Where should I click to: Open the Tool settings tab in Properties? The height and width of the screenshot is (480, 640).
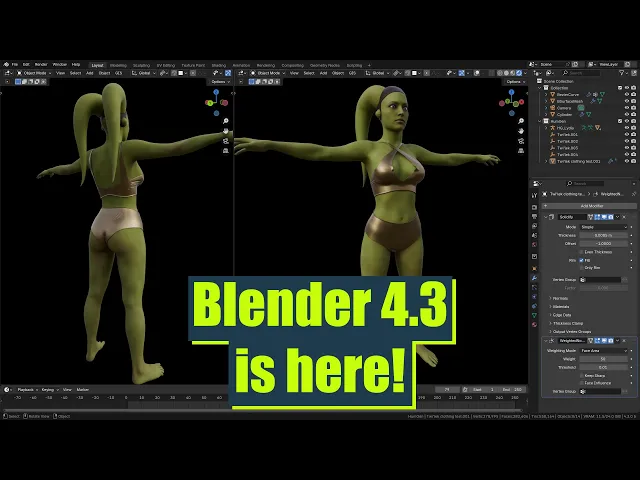(x=534, y=196)
